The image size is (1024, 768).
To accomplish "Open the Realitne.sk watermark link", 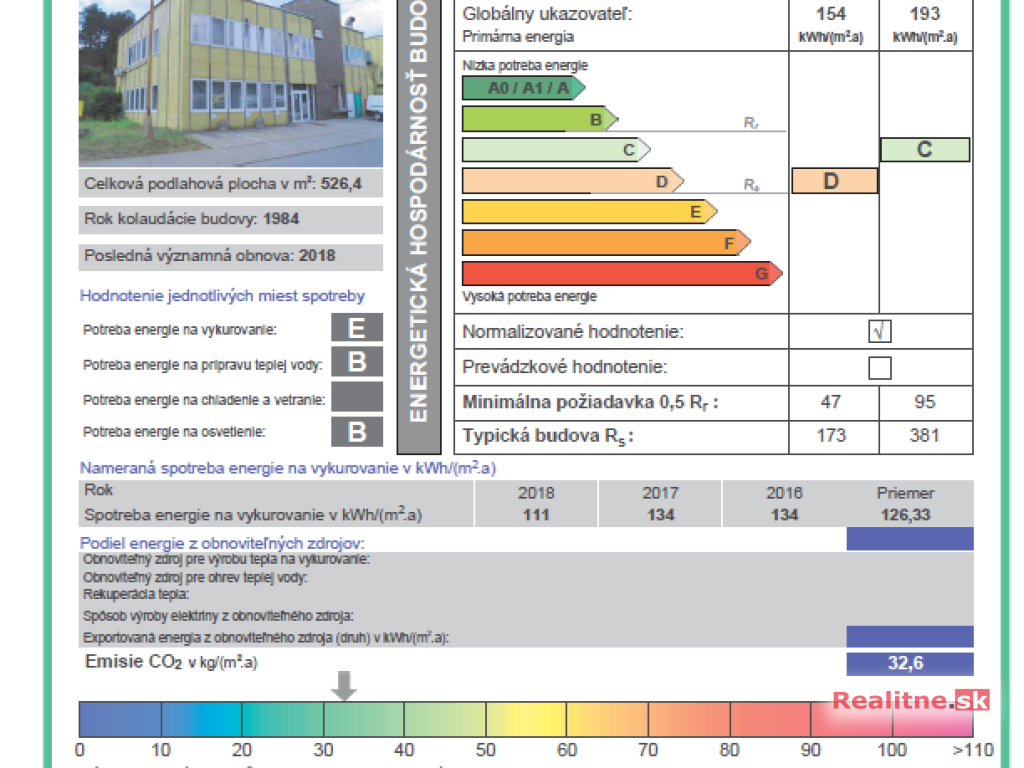I will [910, 701].
